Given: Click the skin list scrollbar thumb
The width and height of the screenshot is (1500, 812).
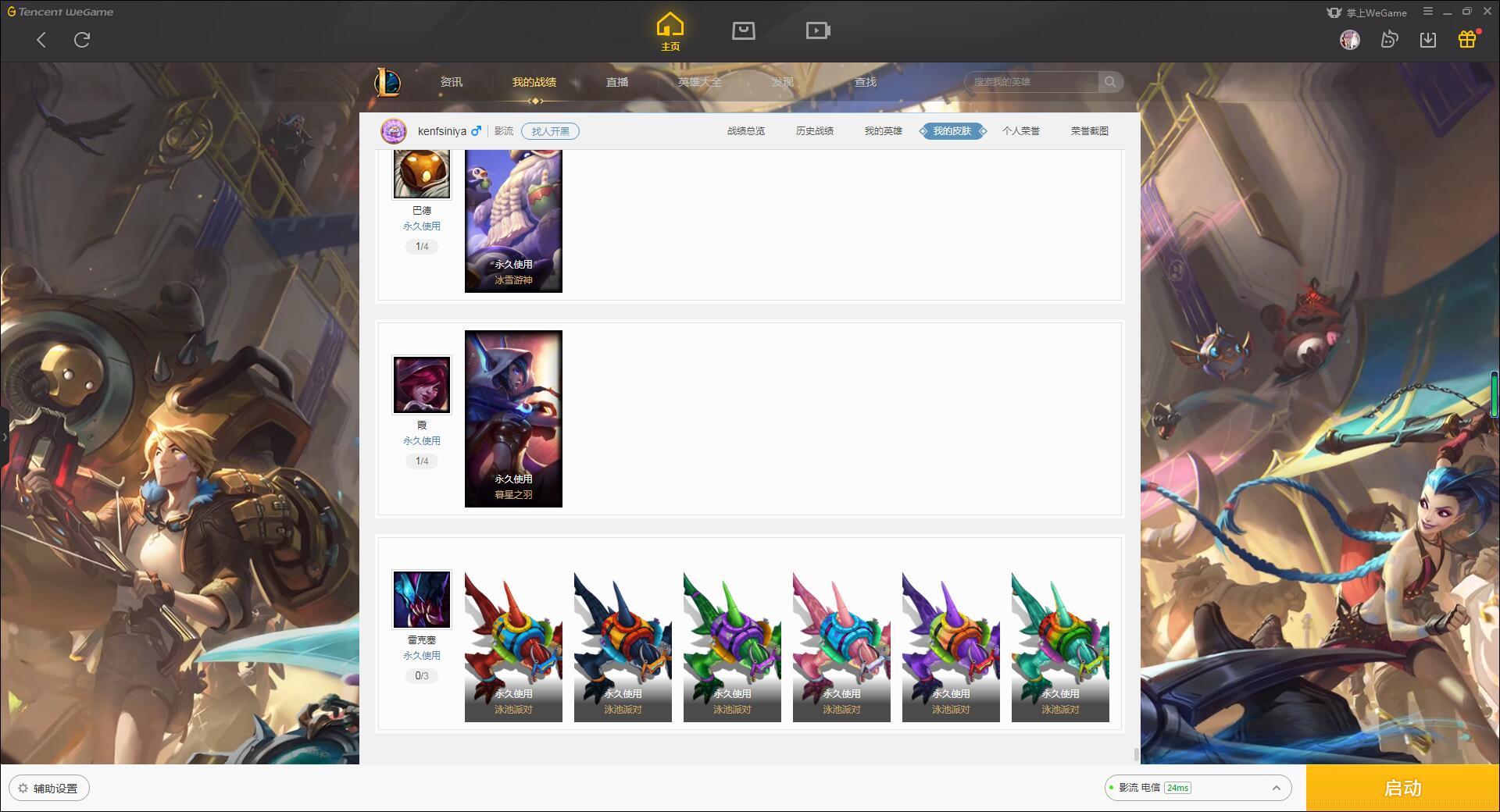Looking at the screenshot, I should click(1137, 754).
